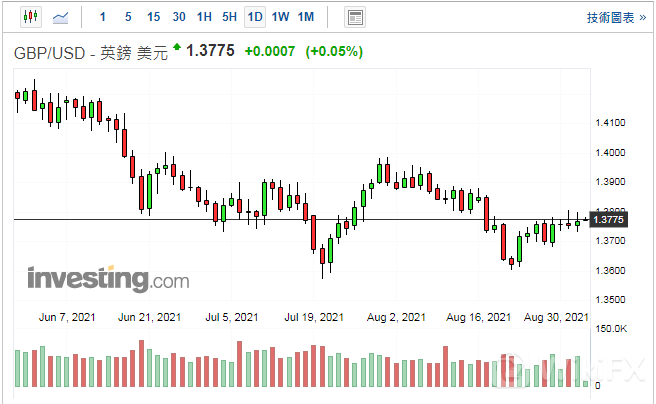Click the green up arrow beside price
The height and width of the screenshot is (404, 656).
coord(177,47)
